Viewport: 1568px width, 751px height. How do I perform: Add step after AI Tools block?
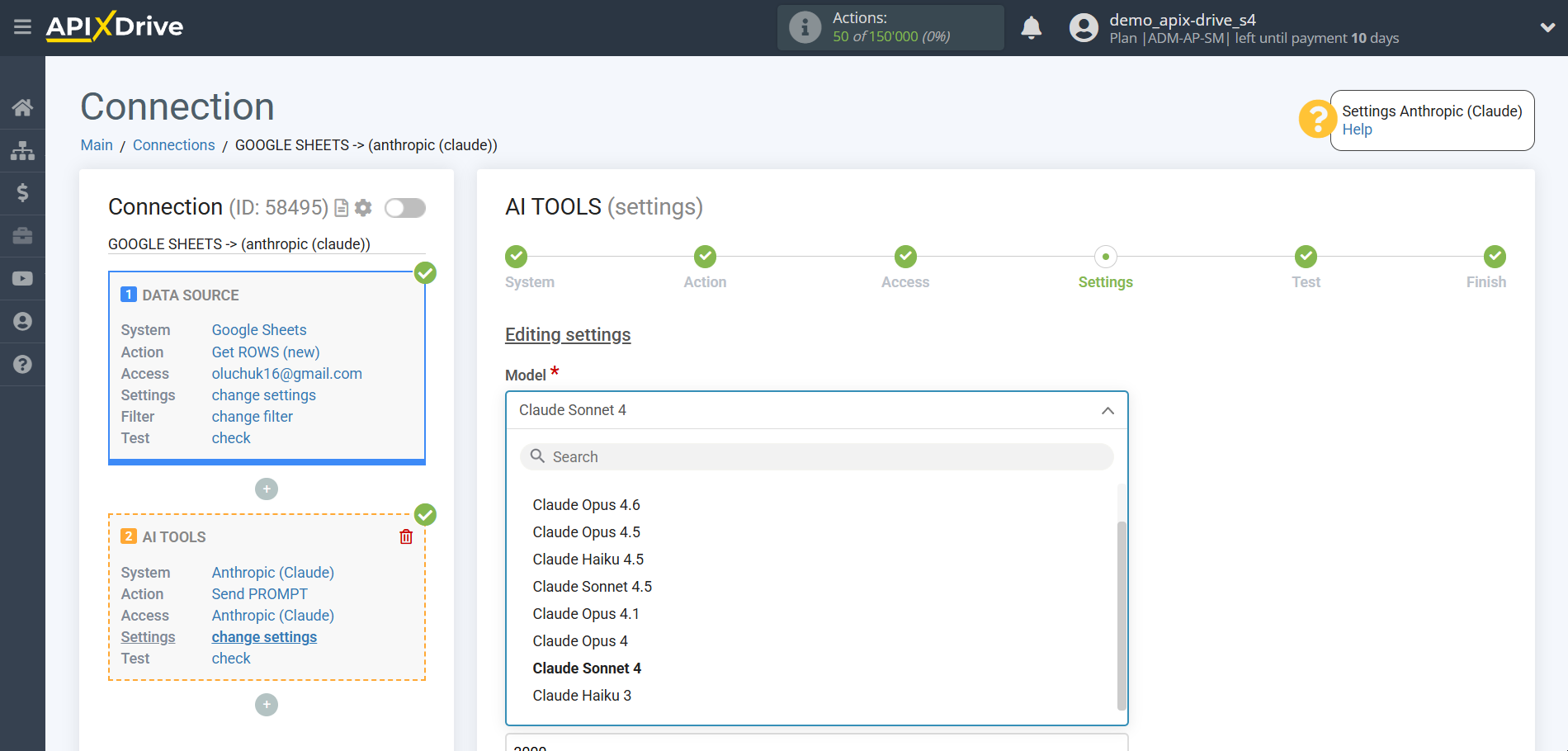267,705
